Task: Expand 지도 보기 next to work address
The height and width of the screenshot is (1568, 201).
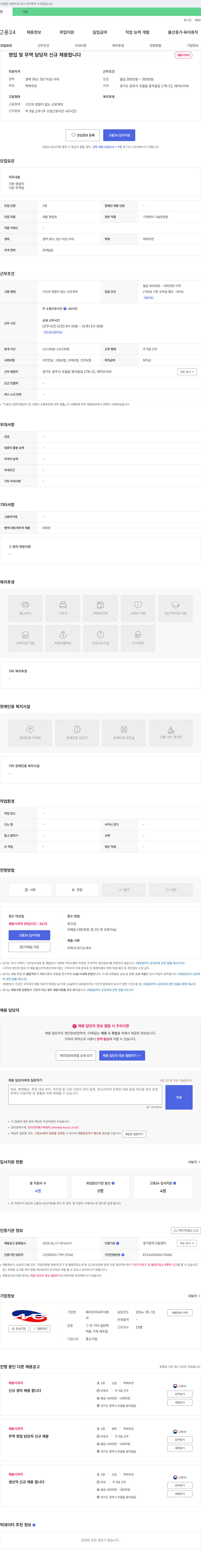Action: pyautogui.click(x=187, y=372)
